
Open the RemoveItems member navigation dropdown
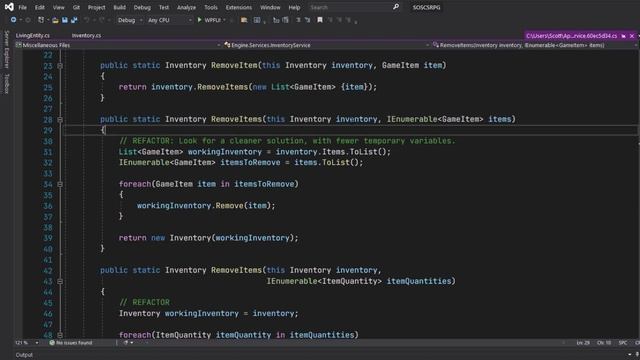click(x=534, y=45)
